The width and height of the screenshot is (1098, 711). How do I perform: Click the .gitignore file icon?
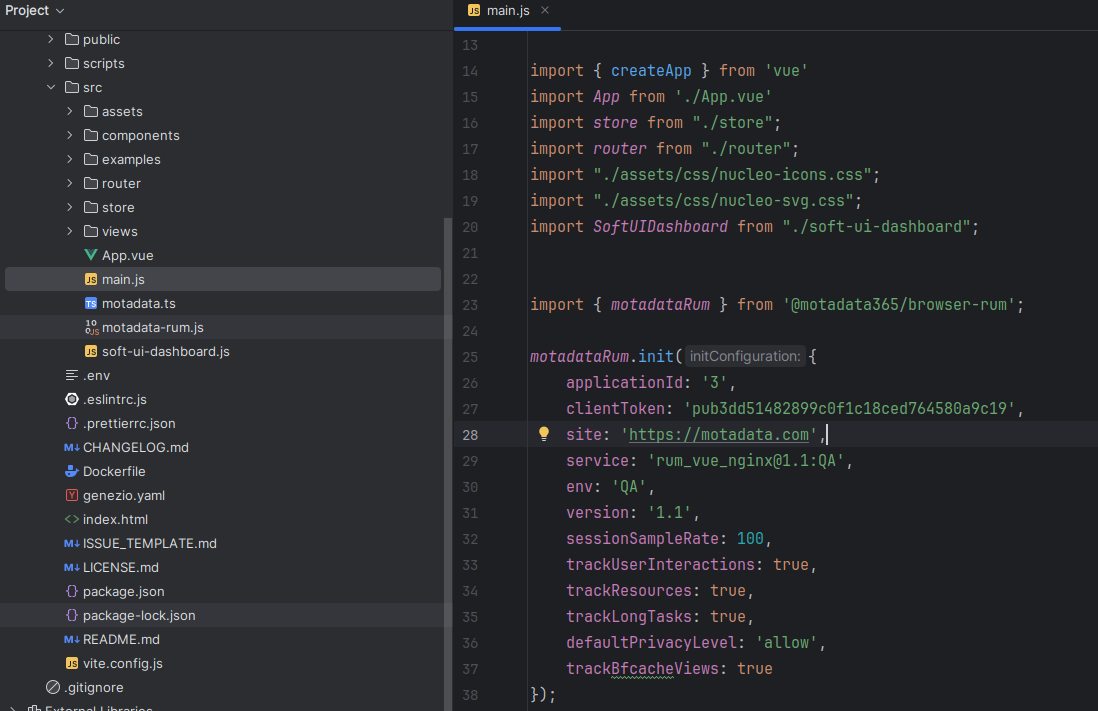point(53,687)
